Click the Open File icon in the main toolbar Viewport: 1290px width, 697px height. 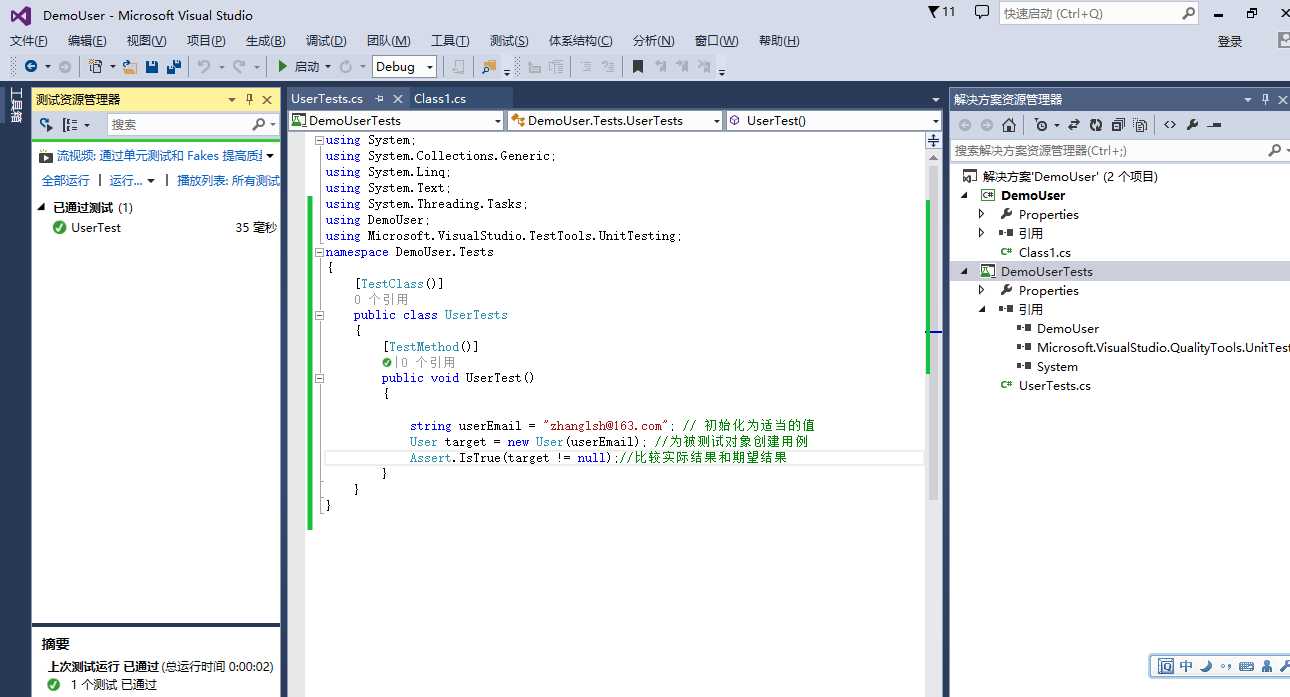(x=130, y=66)
